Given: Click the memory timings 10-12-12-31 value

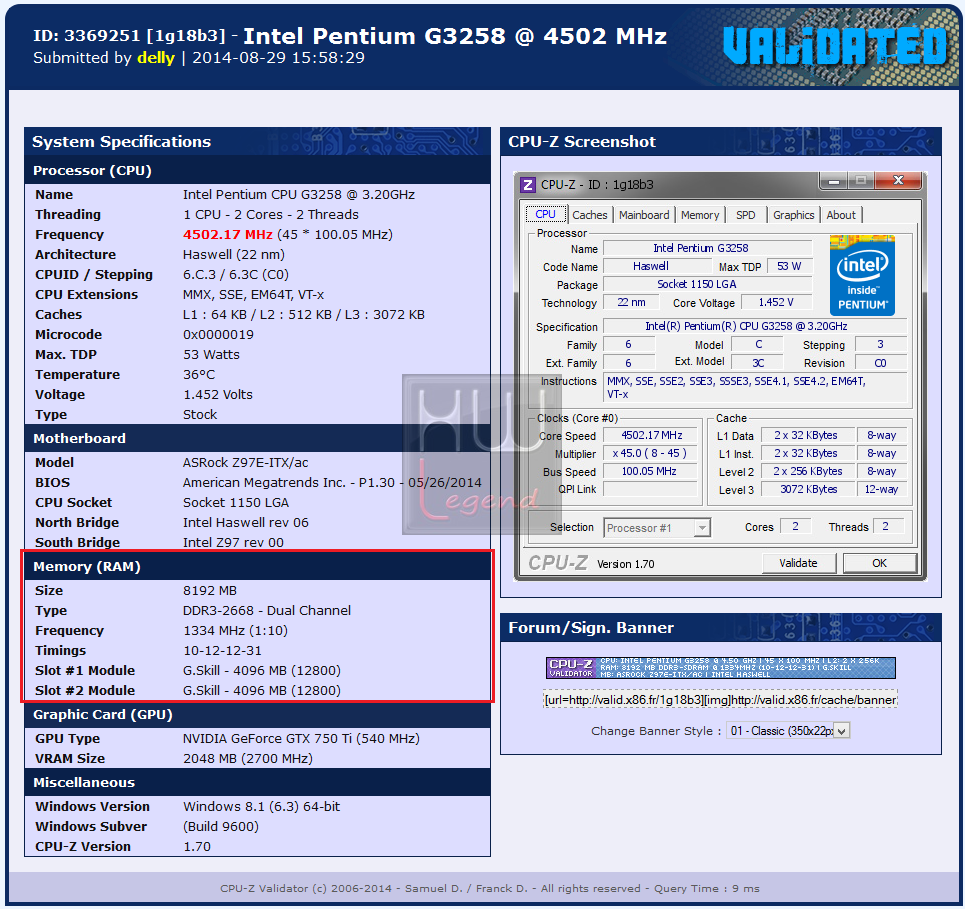Looking at the screenshot, I should pos(222,651).
